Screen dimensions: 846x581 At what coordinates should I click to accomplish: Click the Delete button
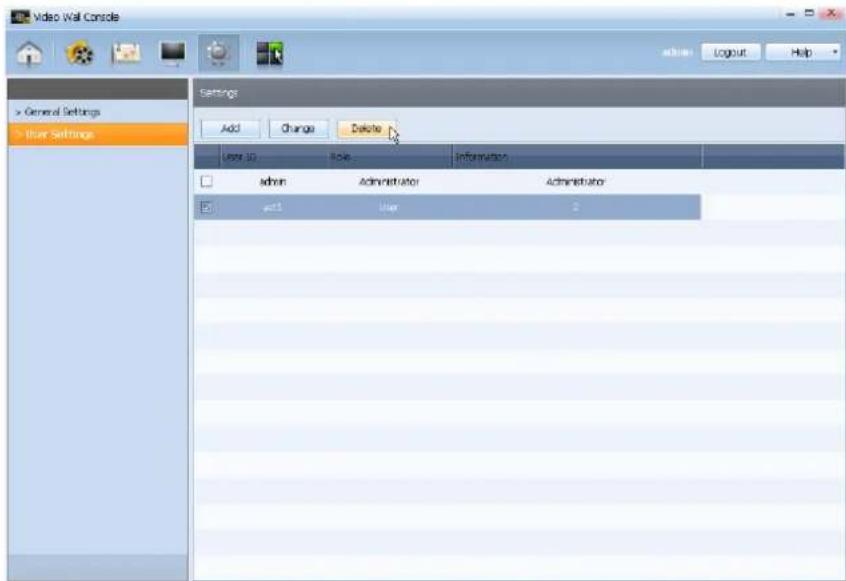[366, 128]
